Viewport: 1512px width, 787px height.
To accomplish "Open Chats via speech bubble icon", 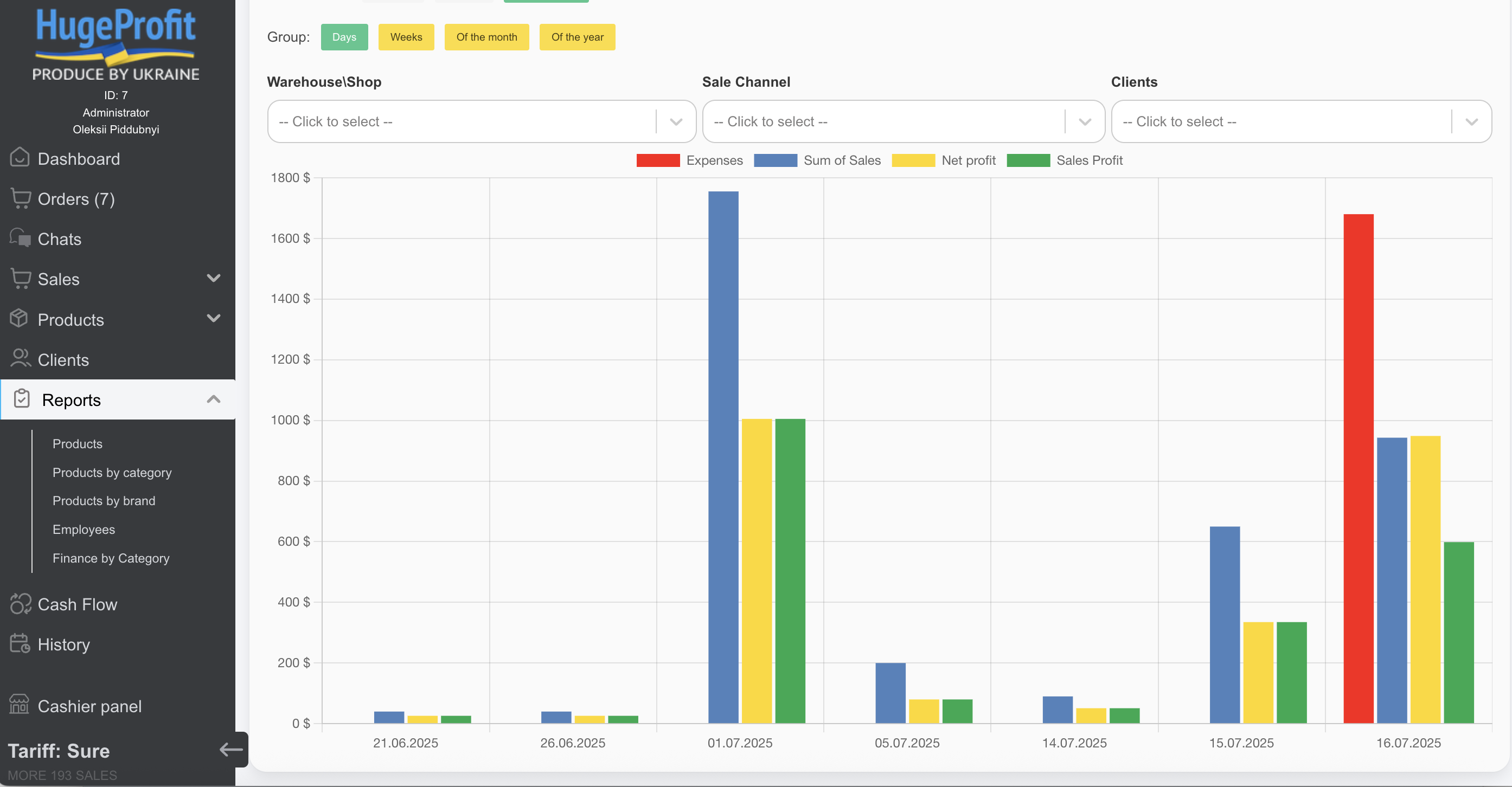I will 20,238.
